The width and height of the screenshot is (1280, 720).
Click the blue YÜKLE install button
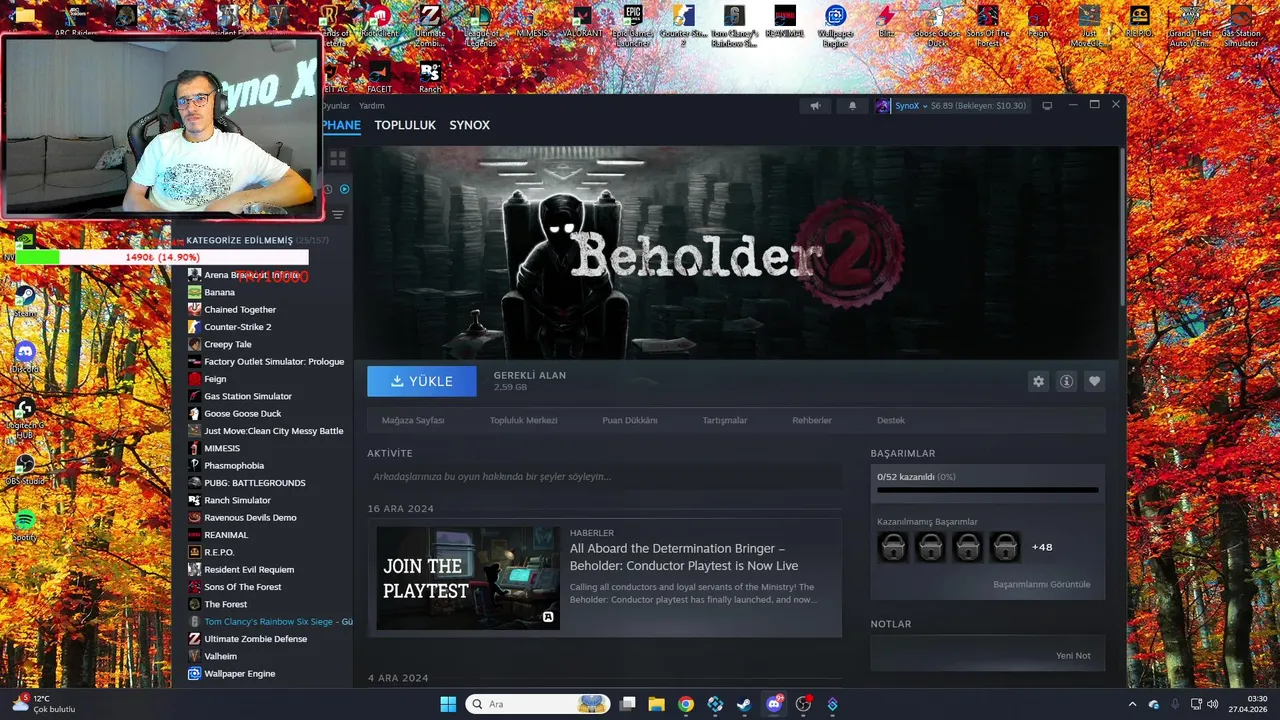pyautogui.click(x=422, y=381)
